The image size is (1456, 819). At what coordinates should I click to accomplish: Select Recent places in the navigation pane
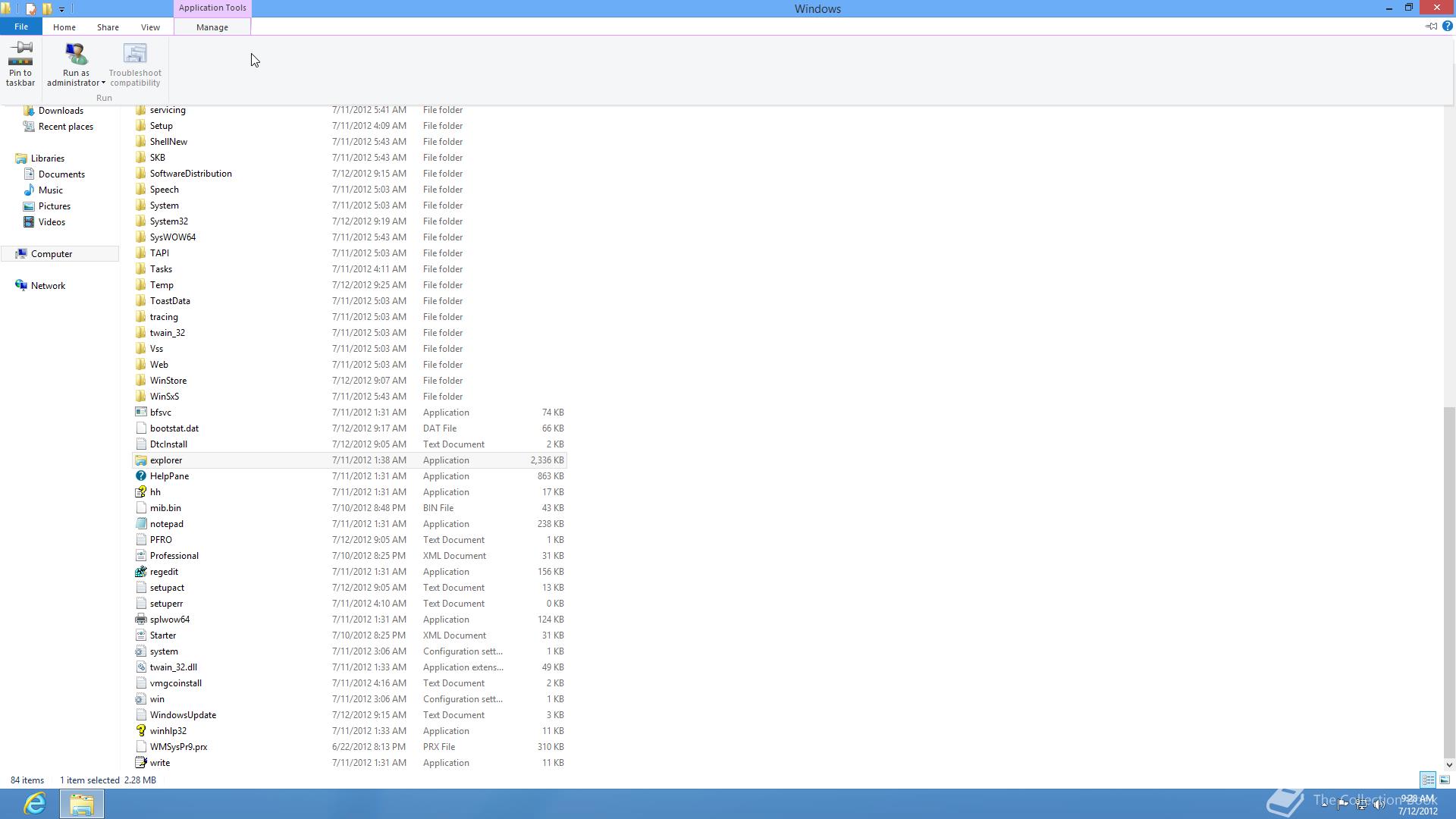tap(66, 127)
